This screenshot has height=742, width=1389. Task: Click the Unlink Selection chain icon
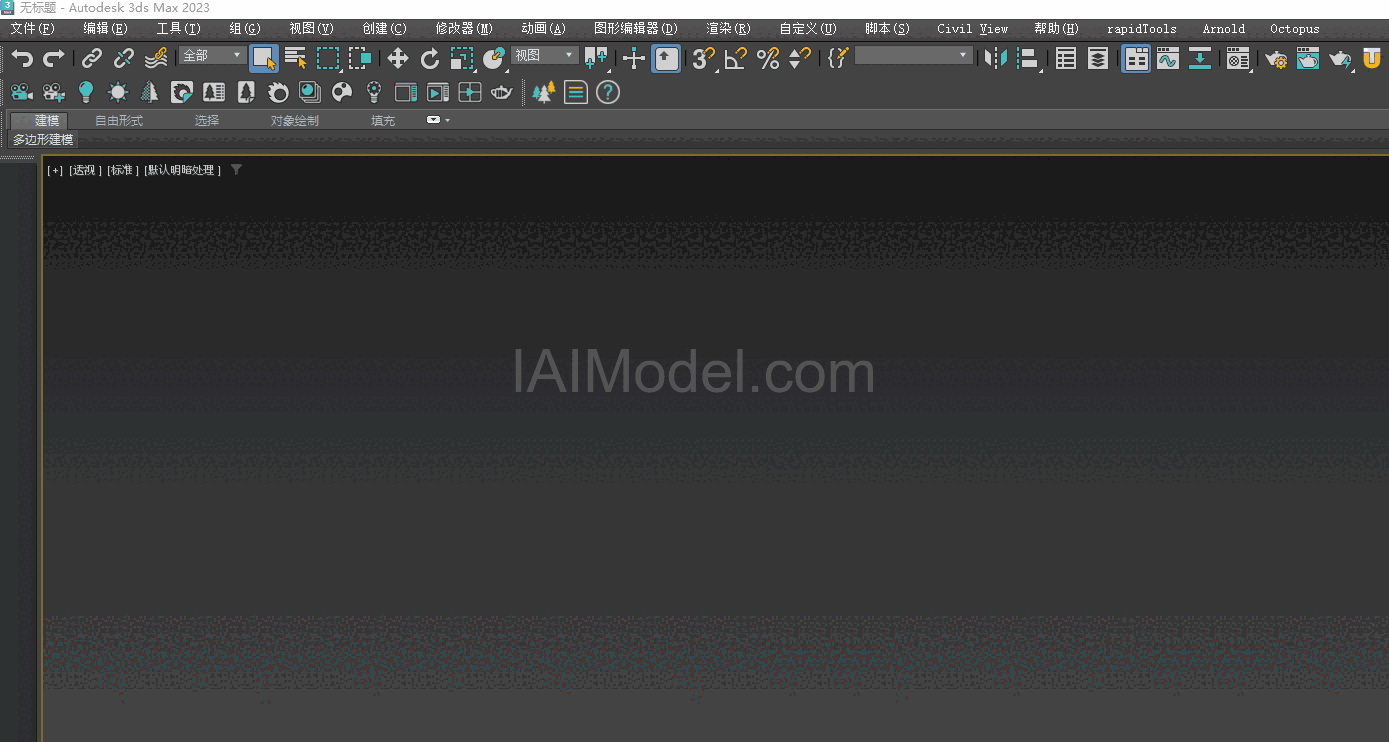(124, 58)
